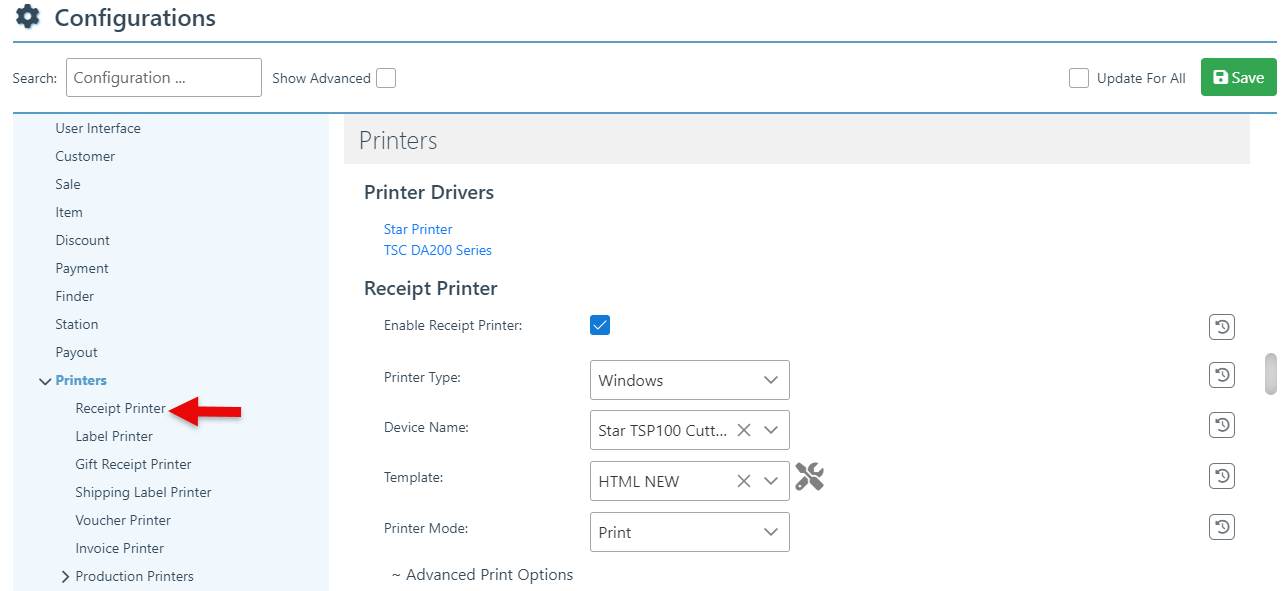
Task: Enable the Update For All checkbox
Action: [x=1079, y=78]
